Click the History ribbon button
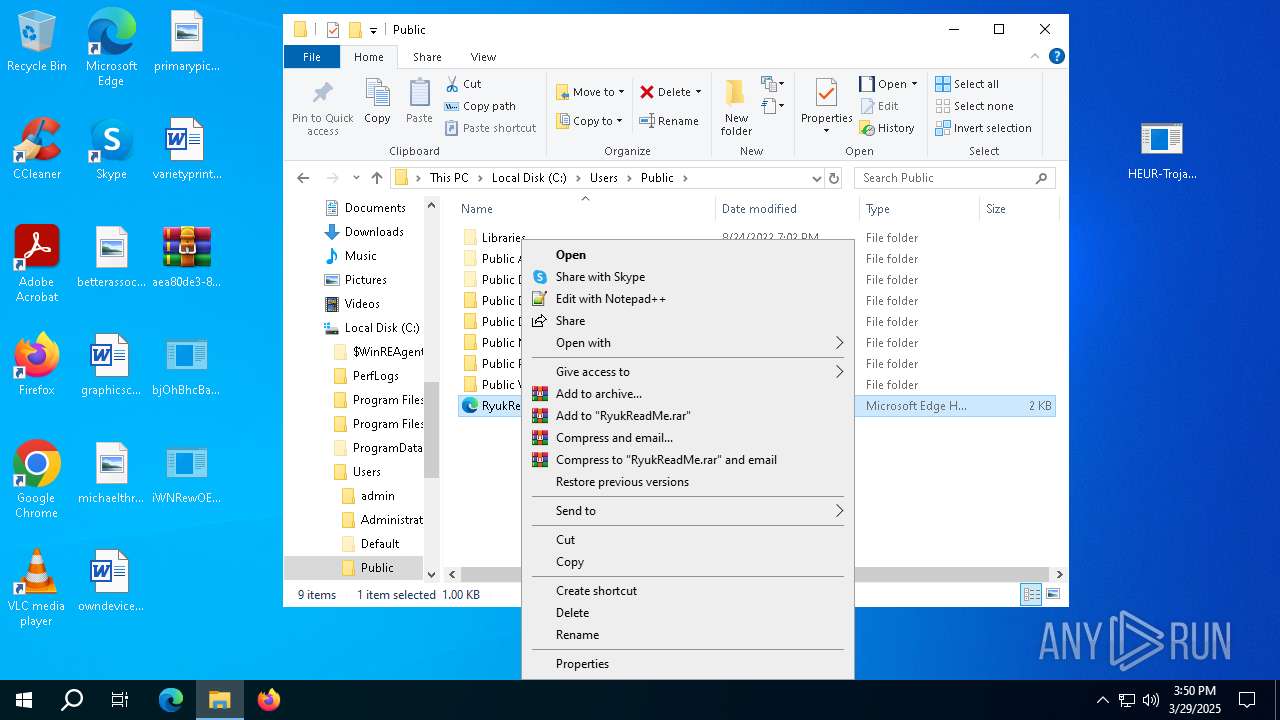This screenshot has height=720, width=1280. click(x=887, y=128)
